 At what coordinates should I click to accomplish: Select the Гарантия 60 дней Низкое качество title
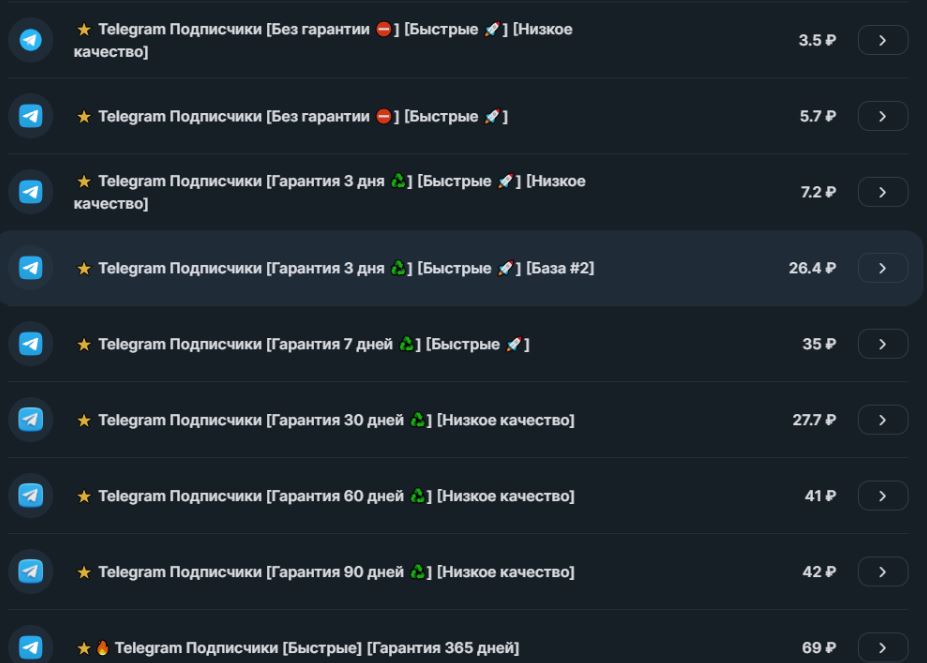pos(336,496)
